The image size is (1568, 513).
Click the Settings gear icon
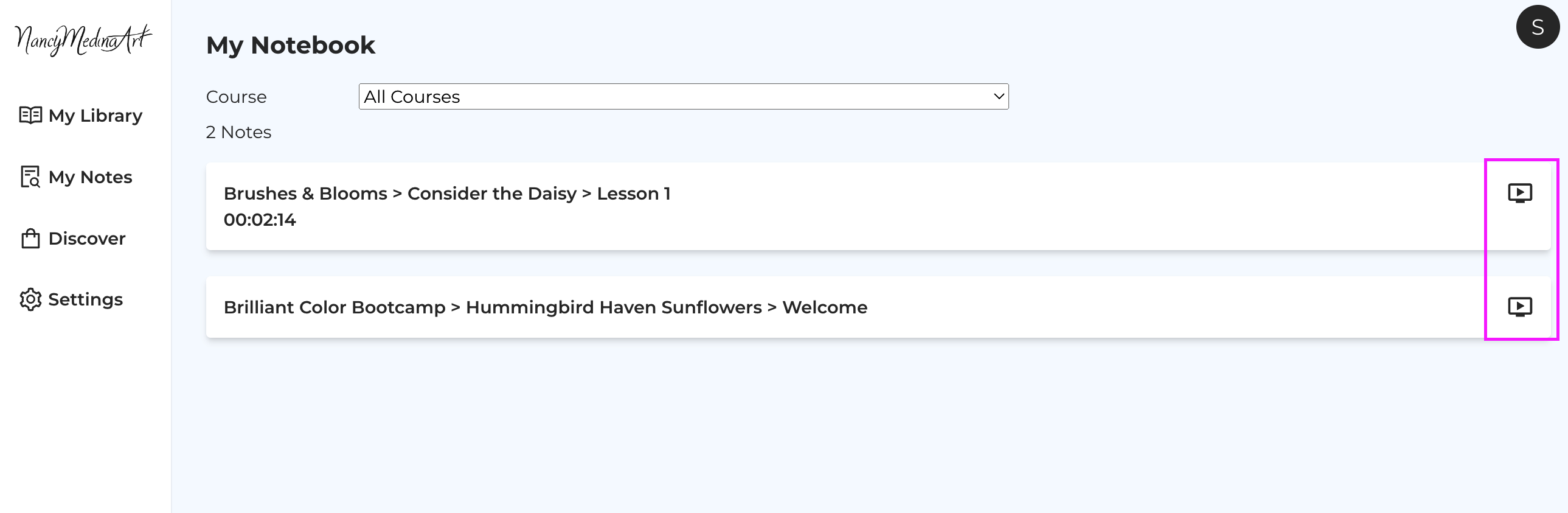pyautogui.click(x=30, y=299)
